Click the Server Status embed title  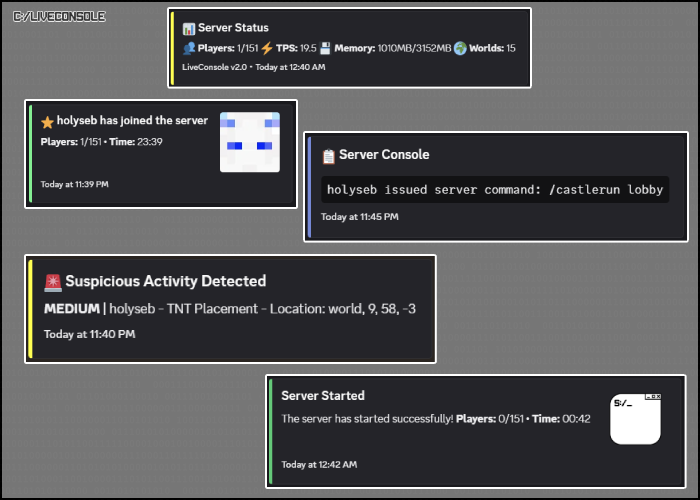[233, 28]
